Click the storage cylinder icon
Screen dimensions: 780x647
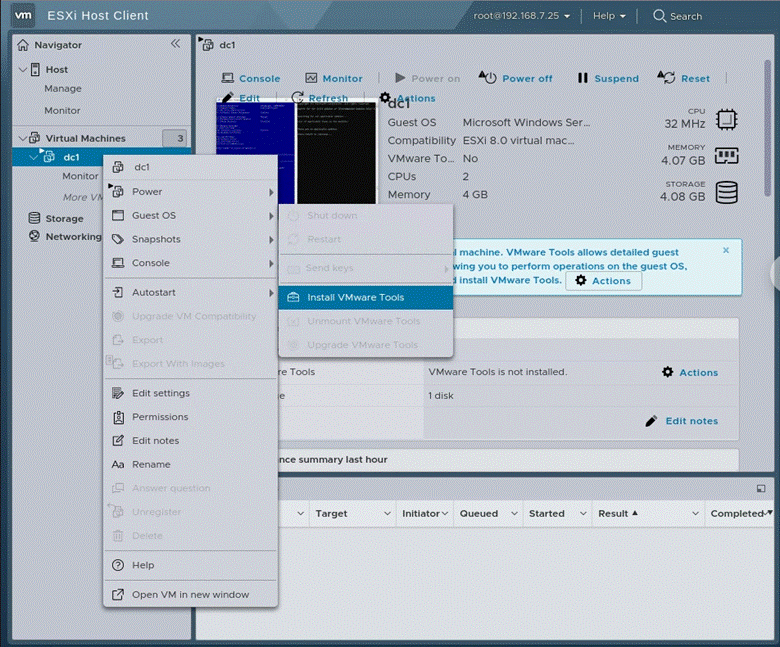[x=726, y=192]
